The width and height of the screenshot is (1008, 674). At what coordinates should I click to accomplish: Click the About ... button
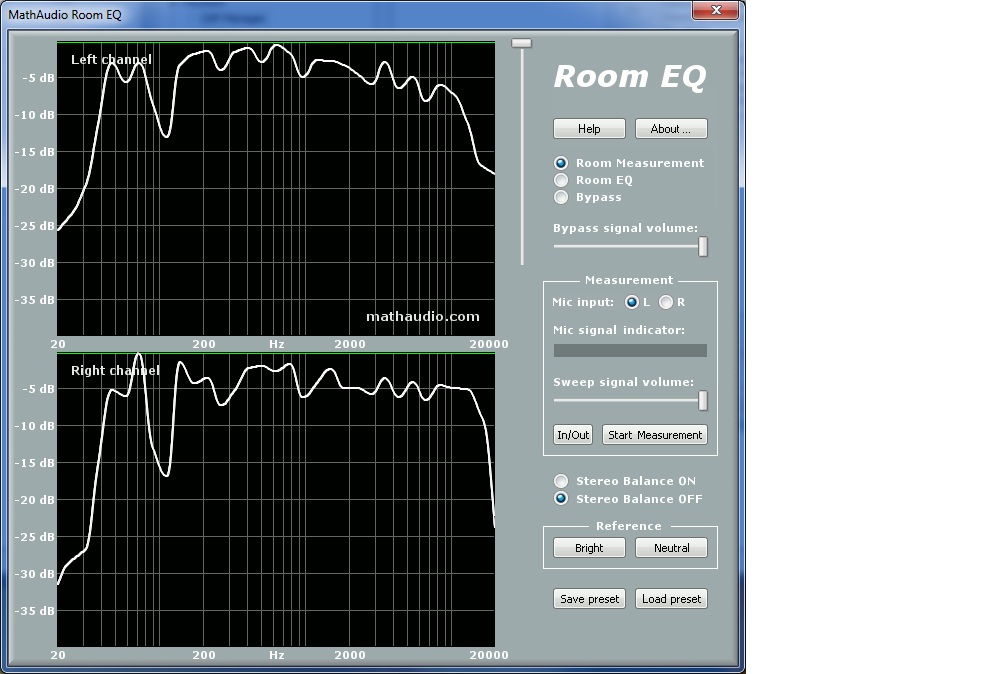[670, 129]
